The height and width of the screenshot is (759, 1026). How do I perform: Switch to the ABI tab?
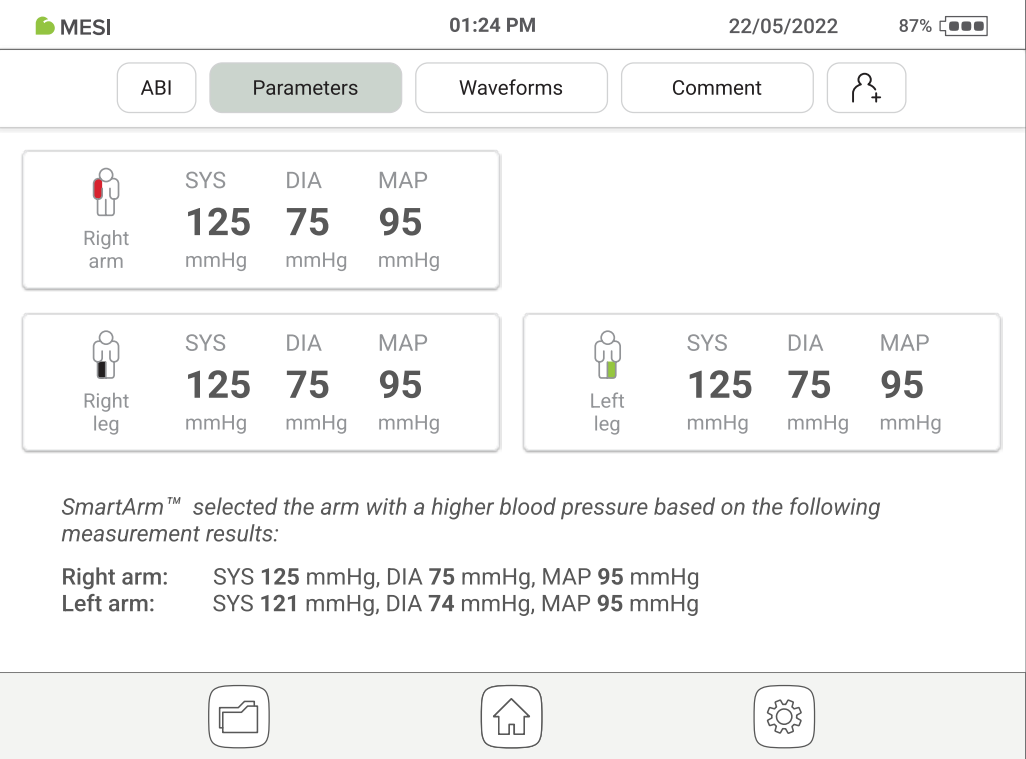(x=156, y=88)
